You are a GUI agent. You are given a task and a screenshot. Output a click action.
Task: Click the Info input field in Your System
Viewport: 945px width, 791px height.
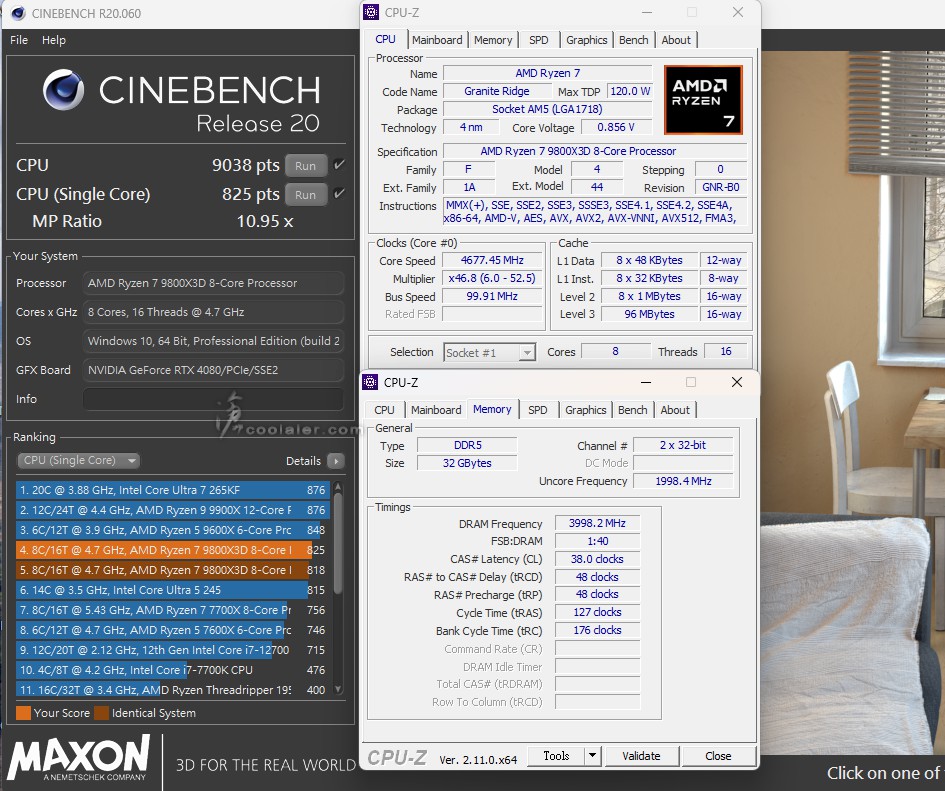coord(213,399)
